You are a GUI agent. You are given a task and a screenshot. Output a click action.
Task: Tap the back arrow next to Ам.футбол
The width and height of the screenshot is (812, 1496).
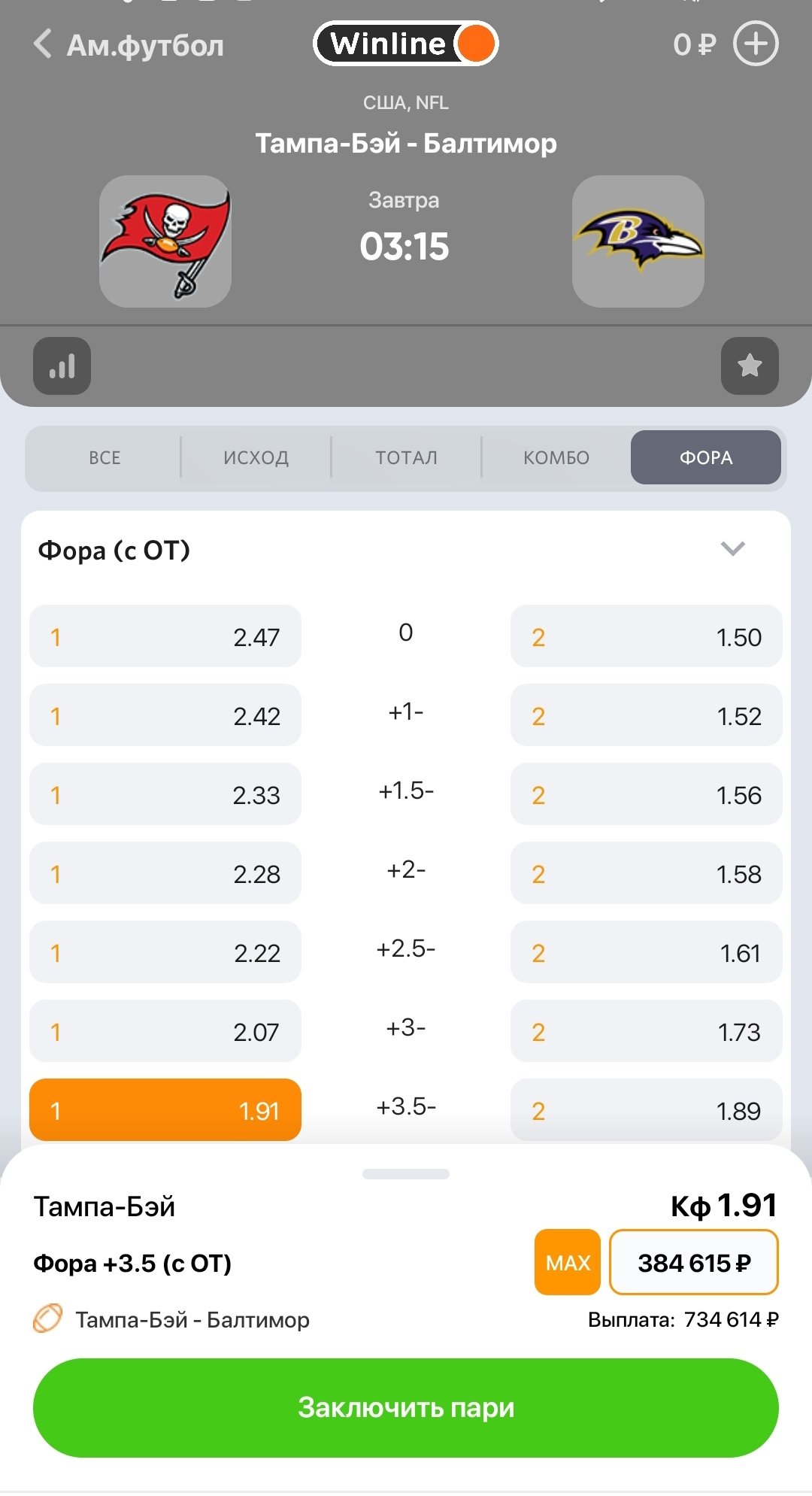44,44
